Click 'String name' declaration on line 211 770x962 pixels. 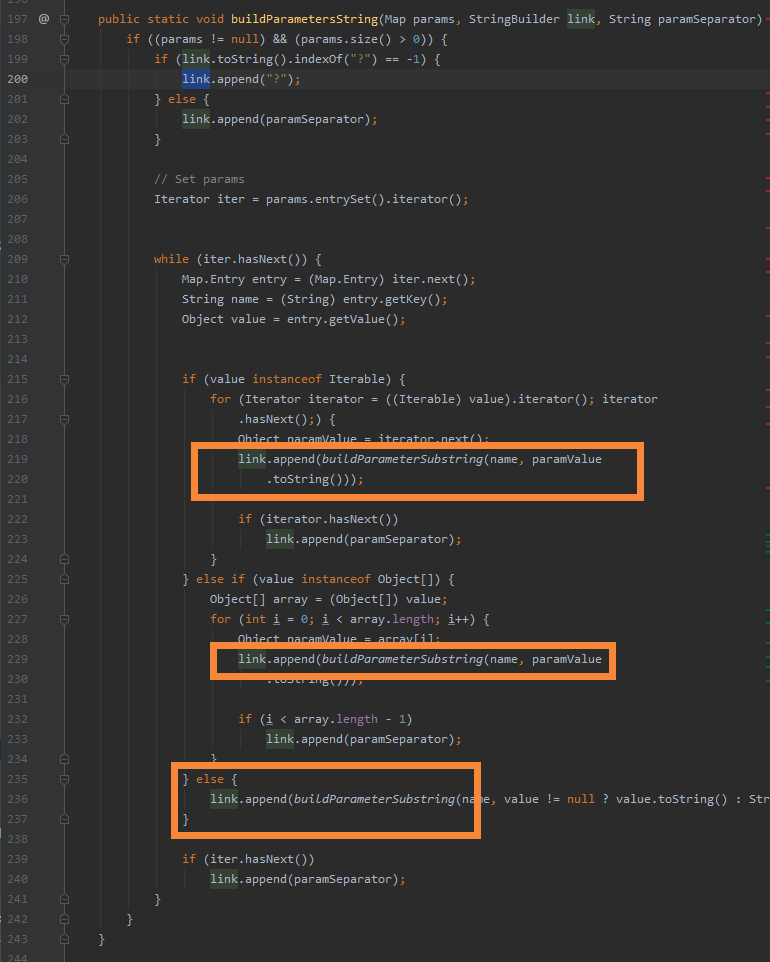coord(220,299)
